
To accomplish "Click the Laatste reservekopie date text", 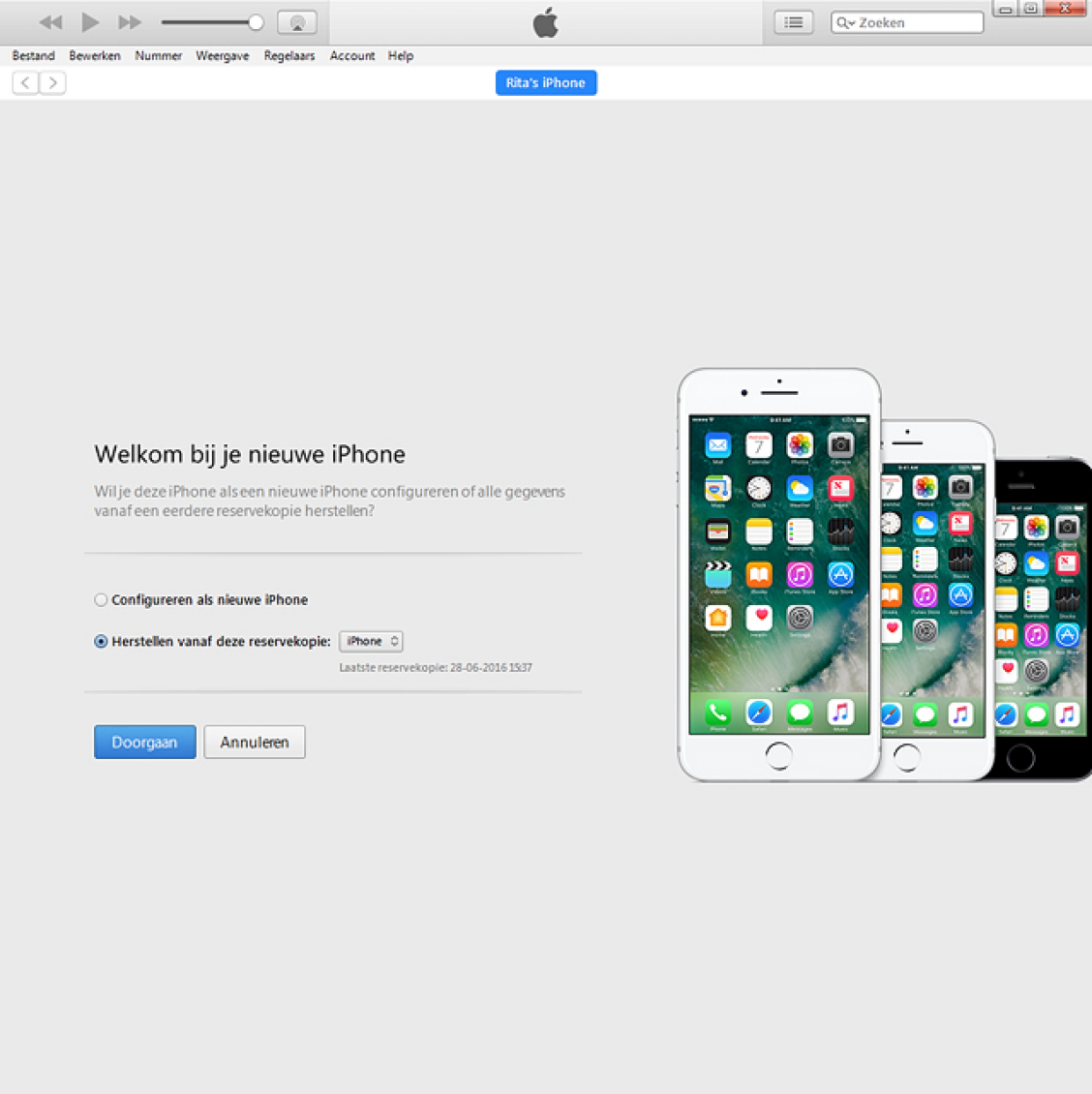I will tap(436, 668).
